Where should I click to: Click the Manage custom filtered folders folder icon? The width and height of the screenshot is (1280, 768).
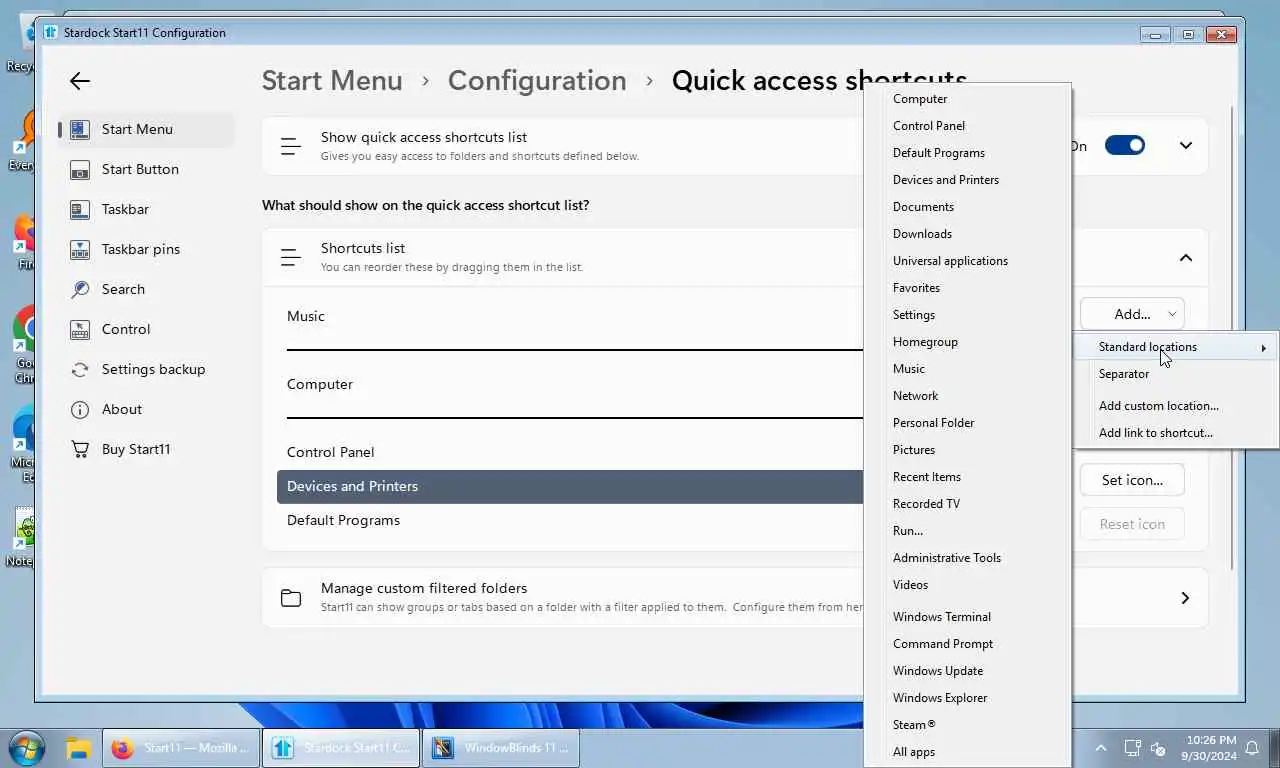pyautogui.click(x=291, y=598)
